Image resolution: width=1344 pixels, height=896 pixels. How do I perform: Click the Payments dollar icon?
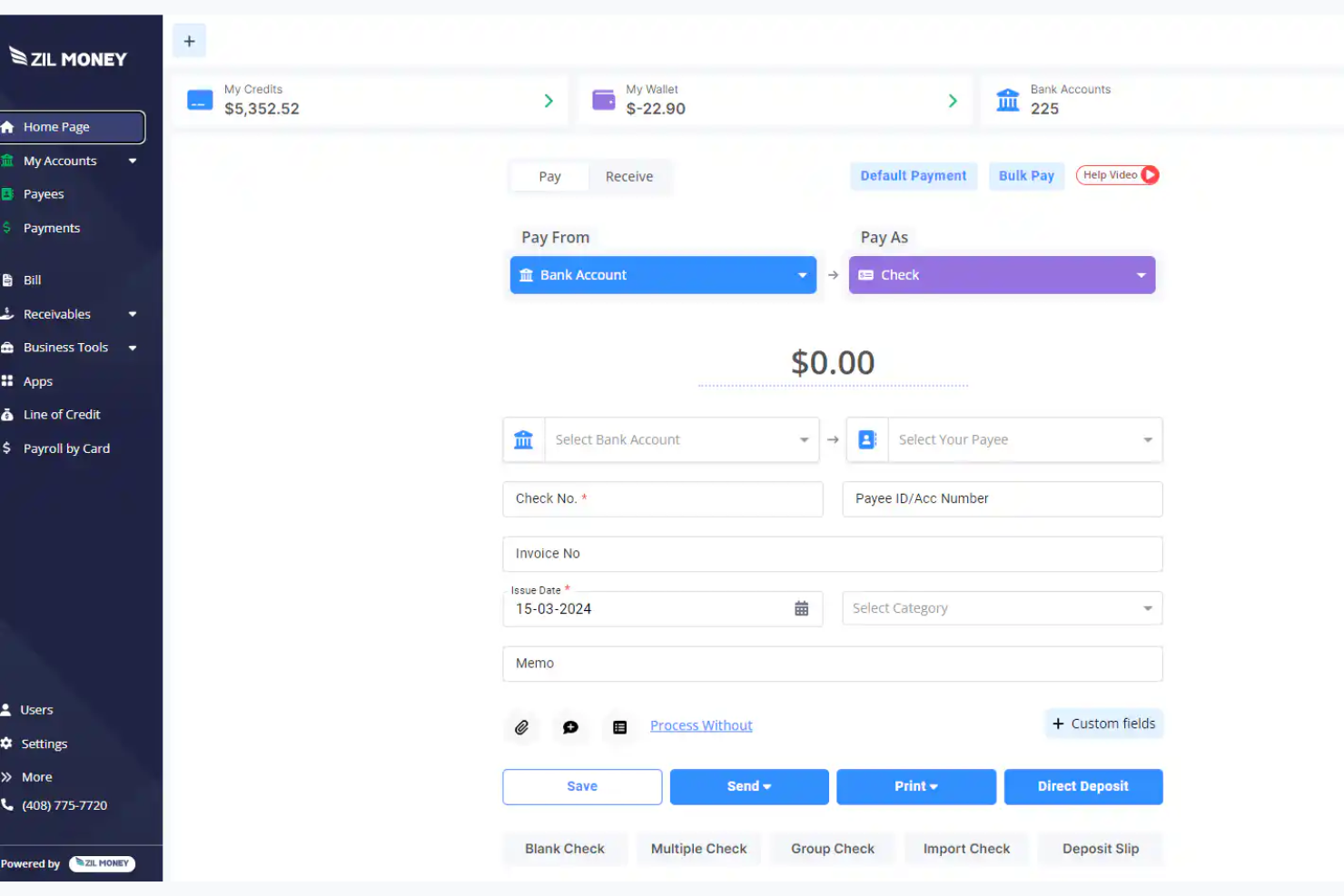[6, 228]
